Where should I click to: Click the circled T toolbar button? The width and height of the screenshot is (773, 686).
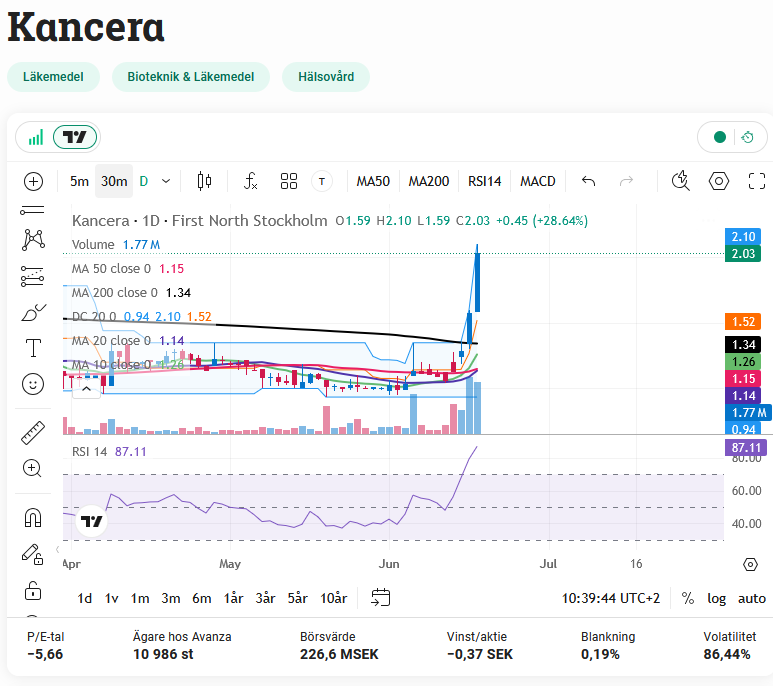coord(322,181)
